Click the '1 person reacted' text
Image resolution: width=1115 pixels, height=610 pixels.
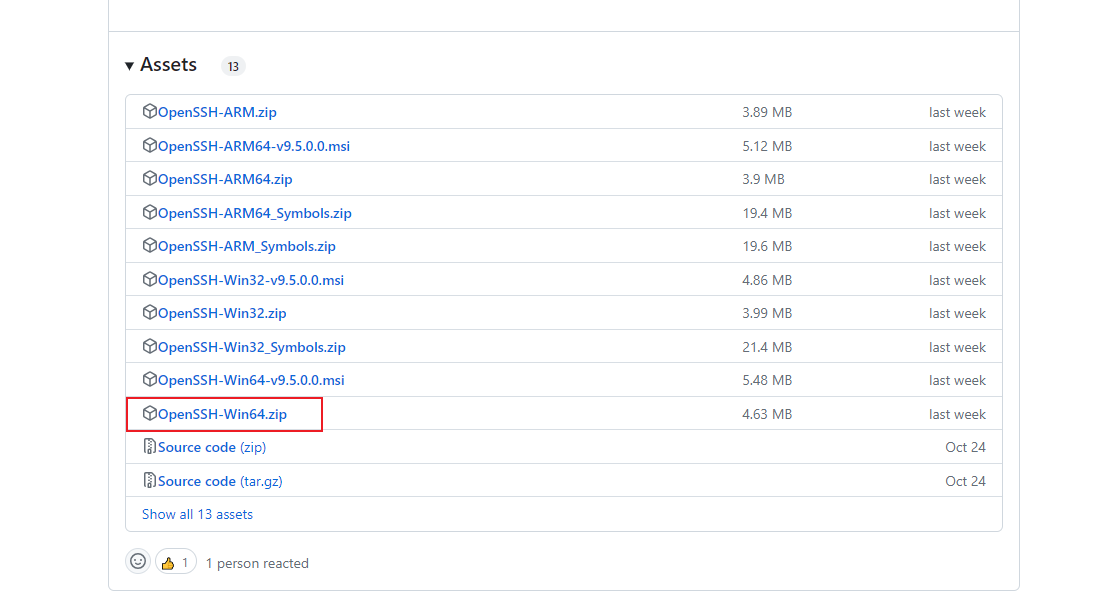257,563
